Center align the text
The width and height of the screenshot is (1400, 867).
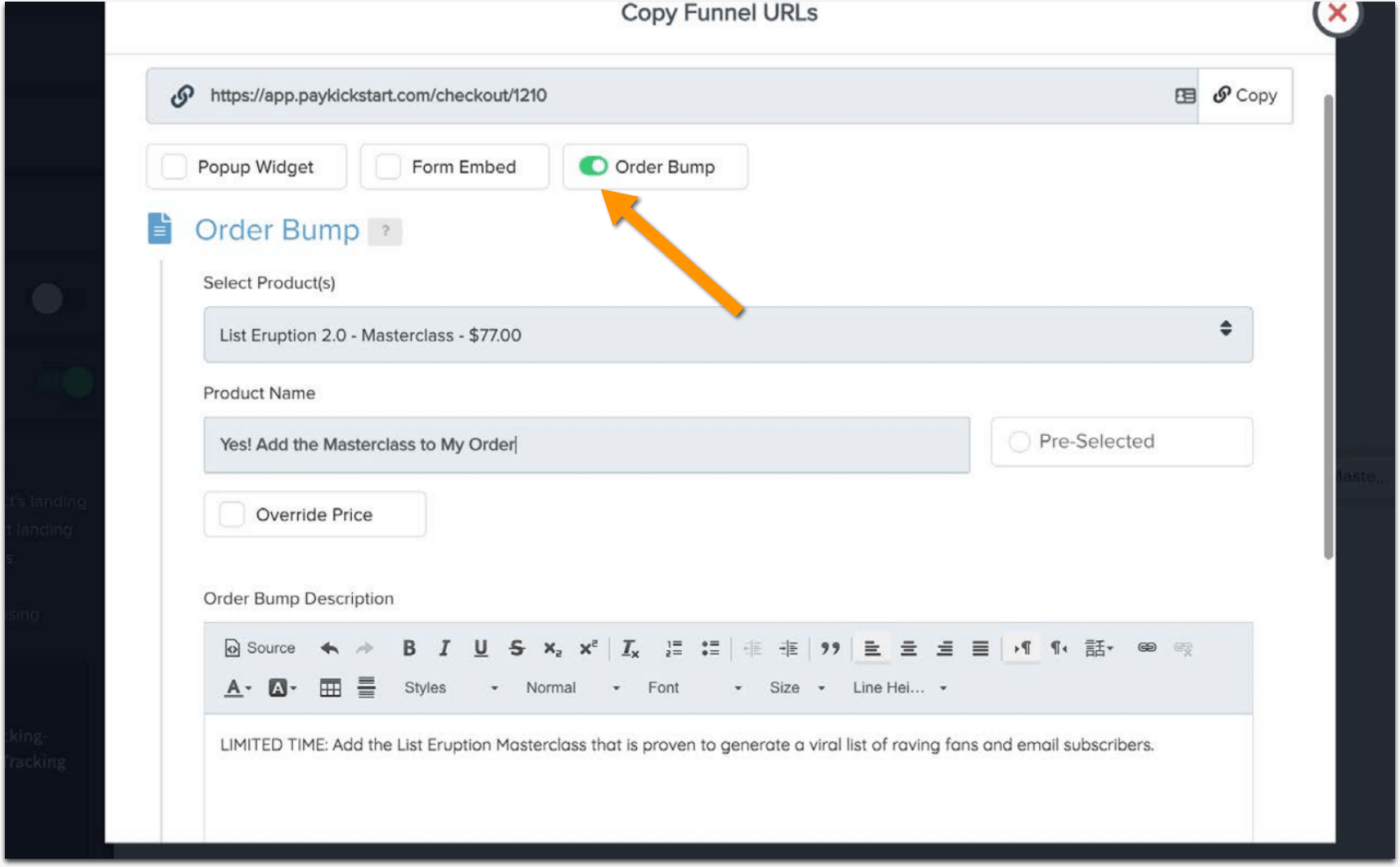tap(908, 648)
